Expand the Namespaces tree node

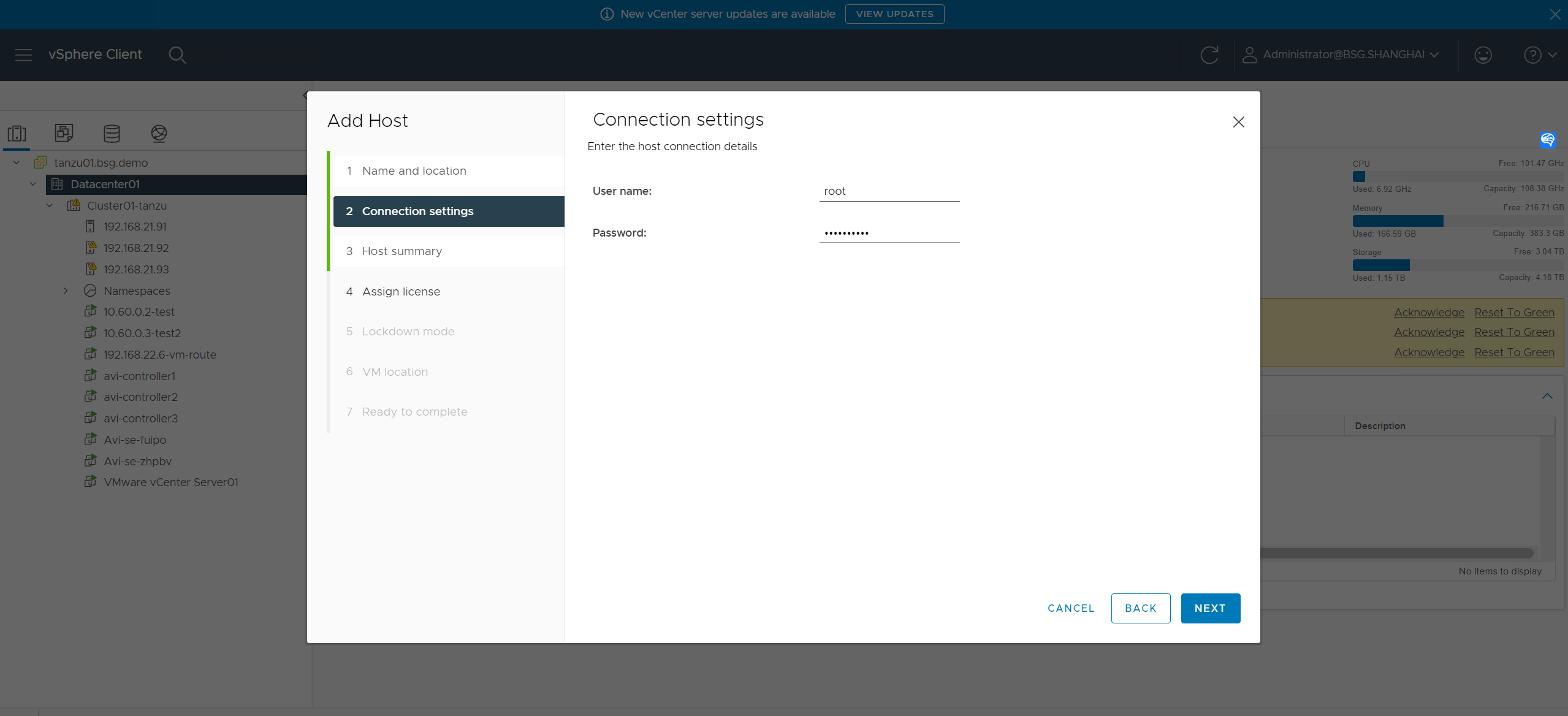click(66, 291)
